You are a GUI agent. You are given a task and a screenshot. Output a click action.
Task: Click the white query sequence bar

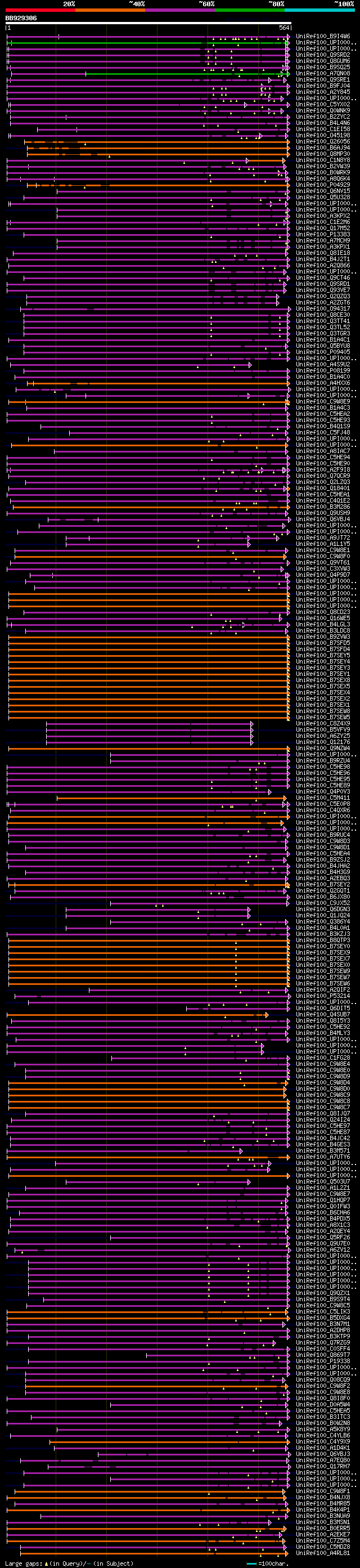point(148,23)
